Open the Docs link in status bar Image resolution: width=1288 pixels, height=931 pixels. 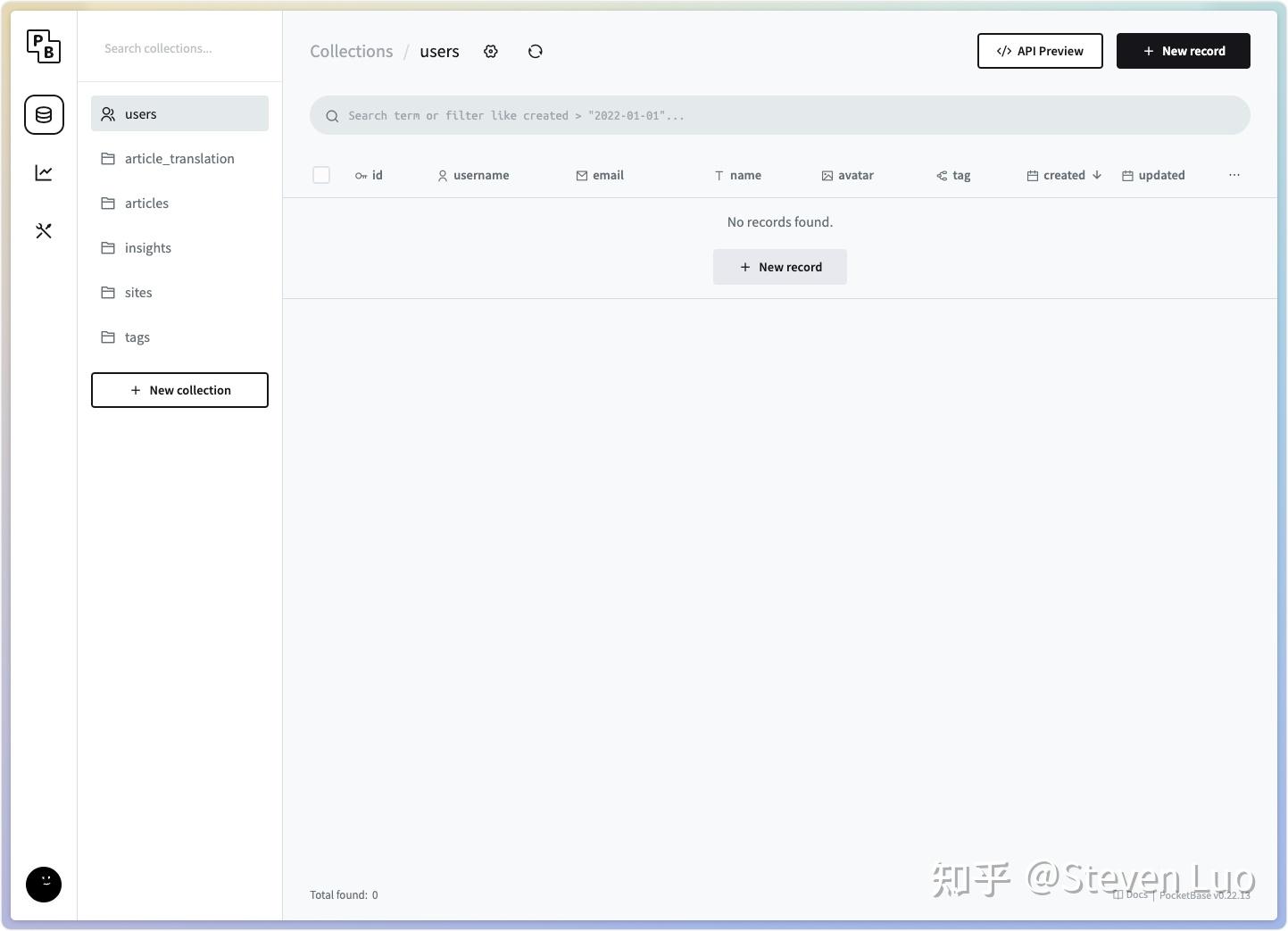pos(1134,894)
